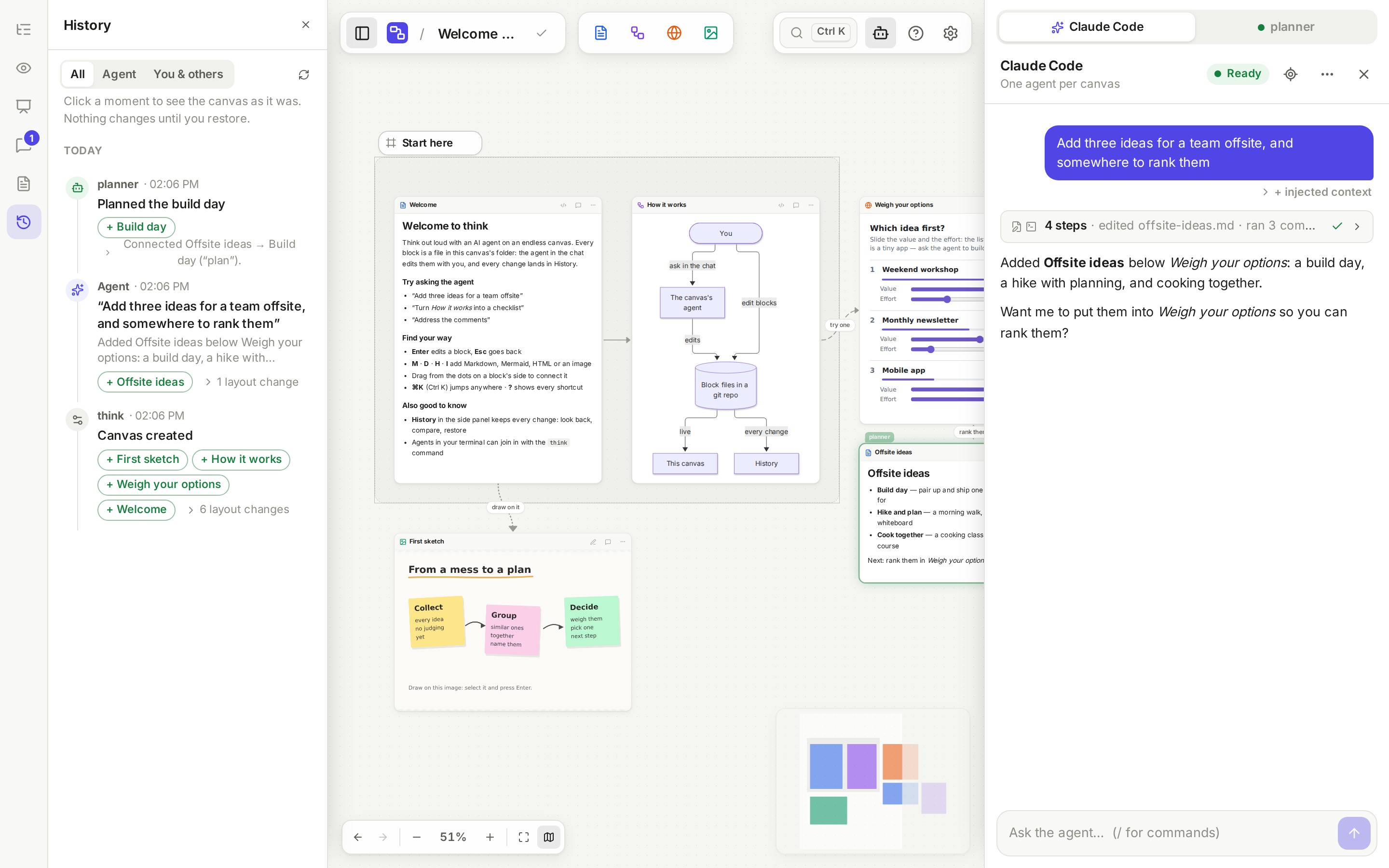Toggle the side panel button in toolbar

tap(362, 33)
